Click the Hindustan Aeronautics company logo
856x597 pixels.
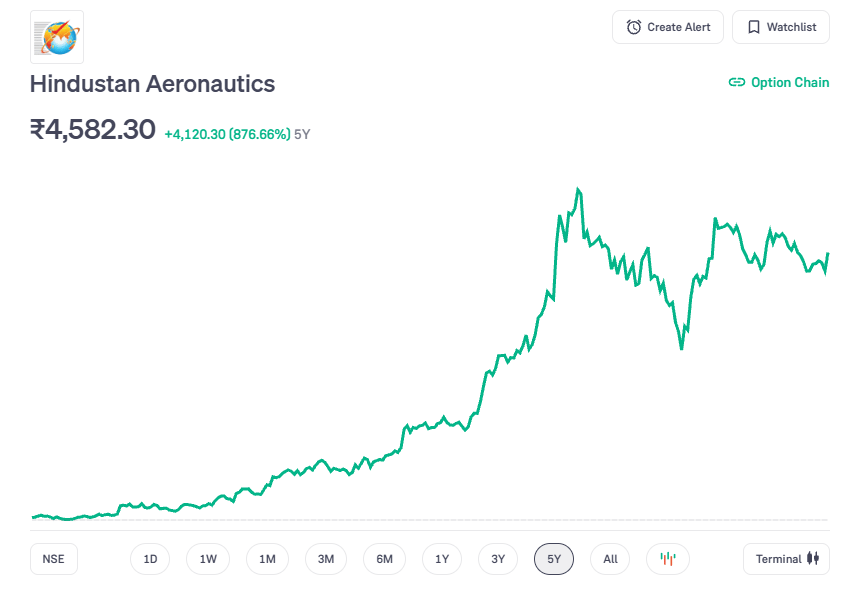57,37
